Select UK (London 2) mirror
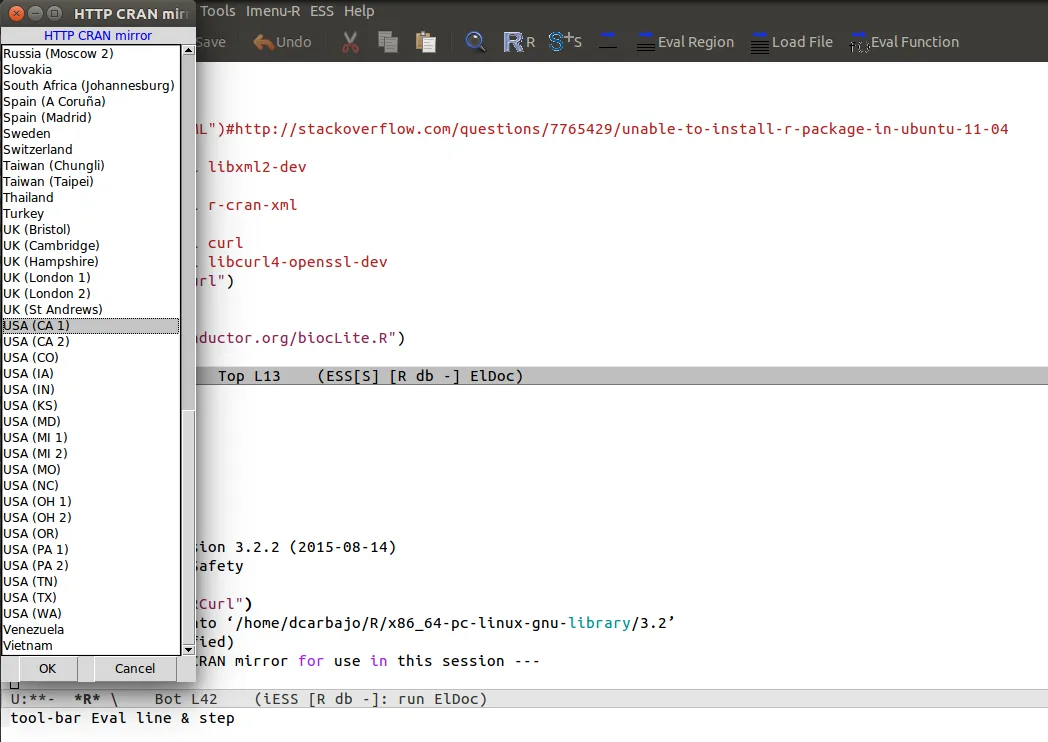 click(x=91, y=293)
